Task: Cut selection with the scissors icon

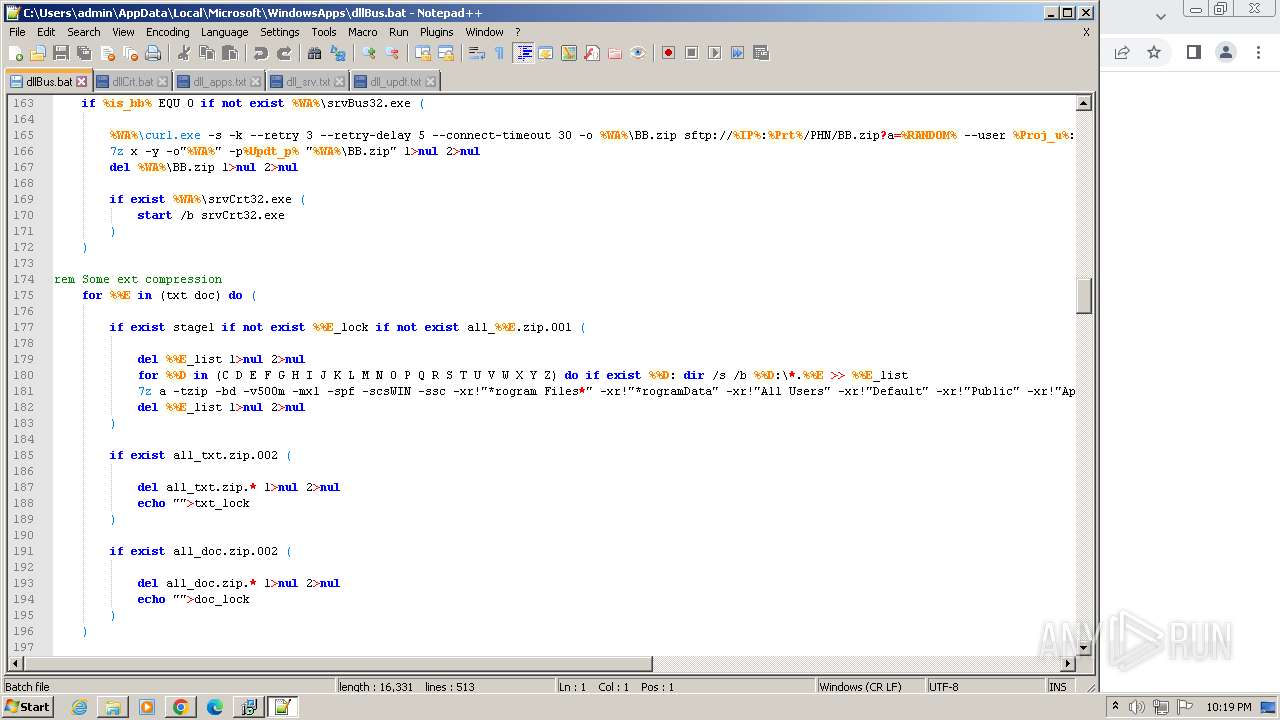Action: 184,53
